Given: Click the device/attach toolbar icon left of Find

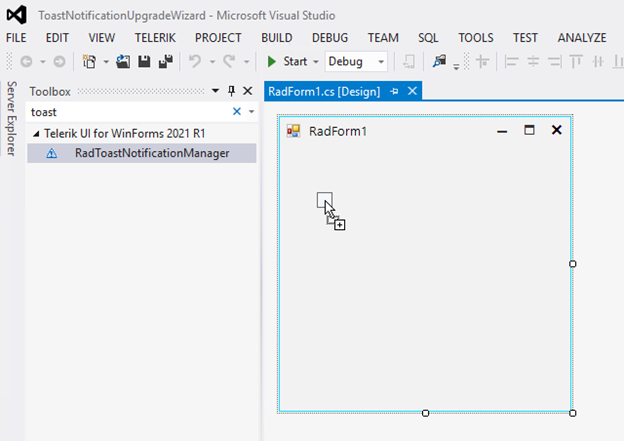Looking at the screenshot, I should (x=409, y=62).
